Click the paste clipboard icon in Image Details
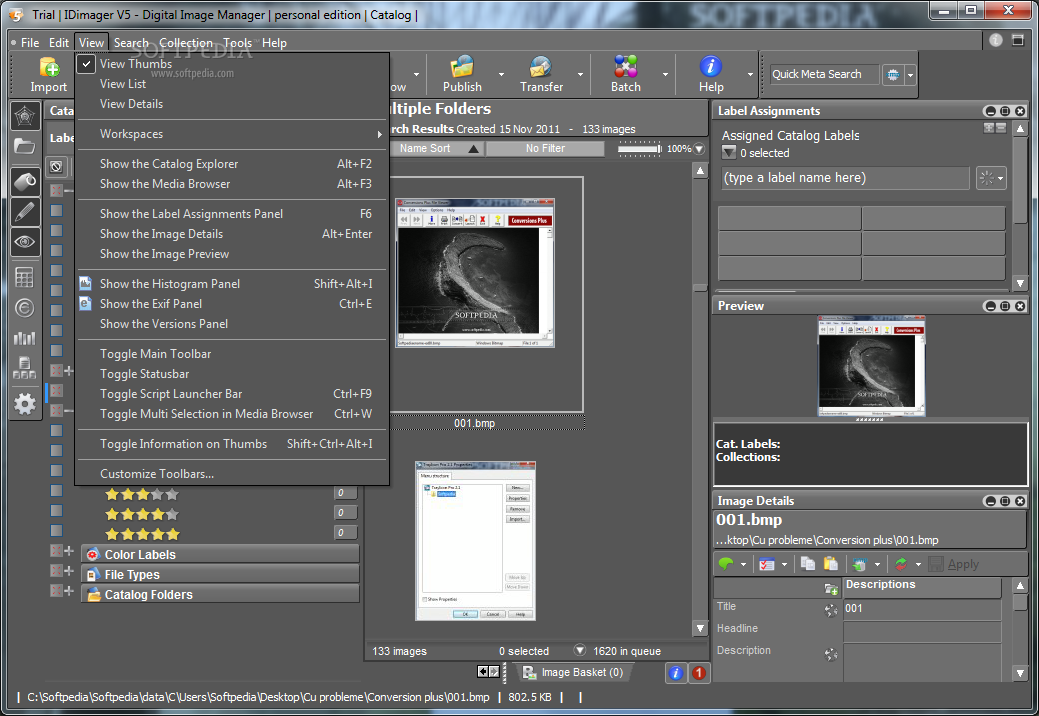1039x716 pixels. click(830, 564)
